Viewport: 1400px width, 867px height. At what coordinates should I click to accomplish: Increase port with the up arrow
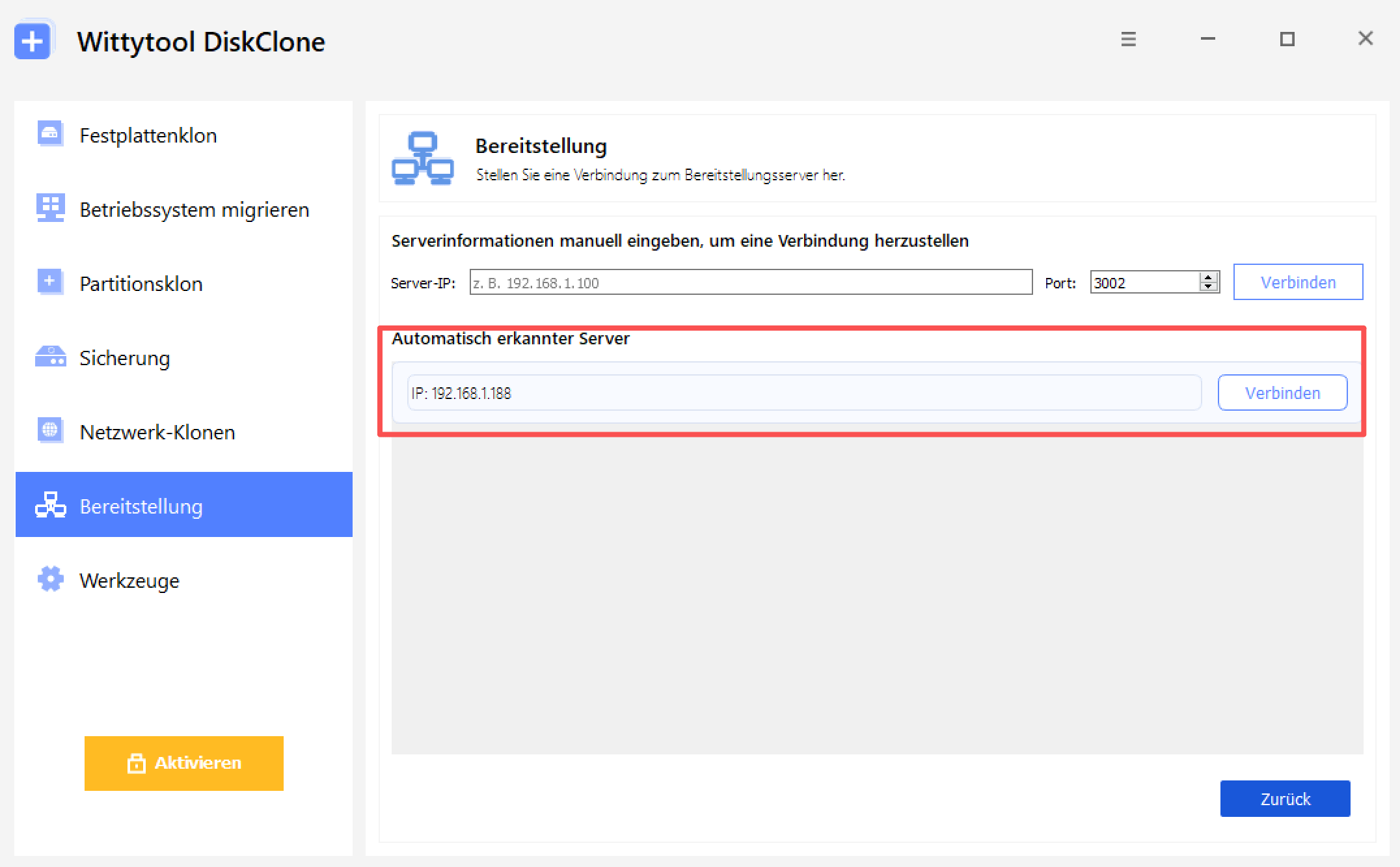pyautogui.click(x=1209, y=277)
